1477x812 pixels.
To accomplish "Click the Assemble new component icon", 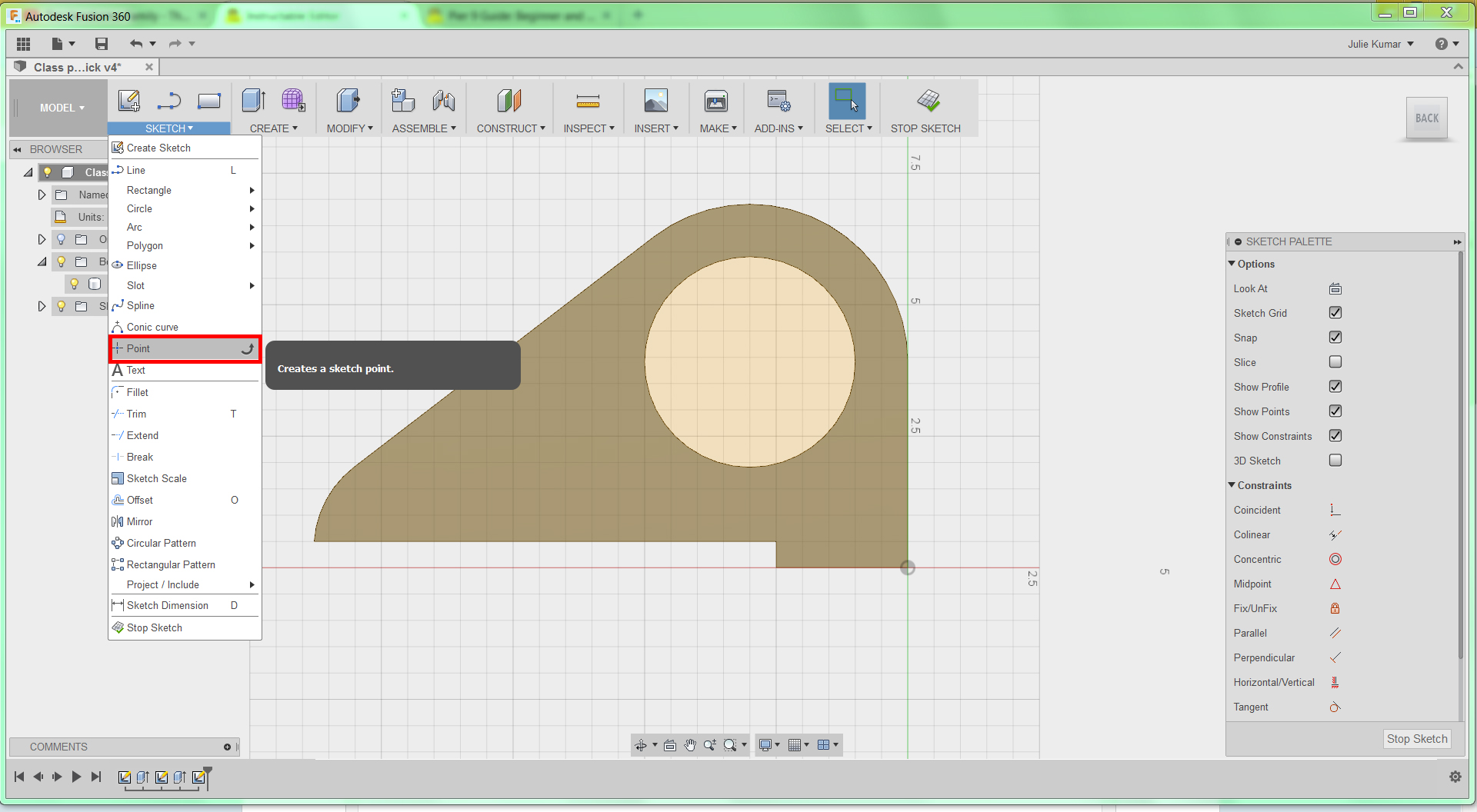I will click(403, 101).
